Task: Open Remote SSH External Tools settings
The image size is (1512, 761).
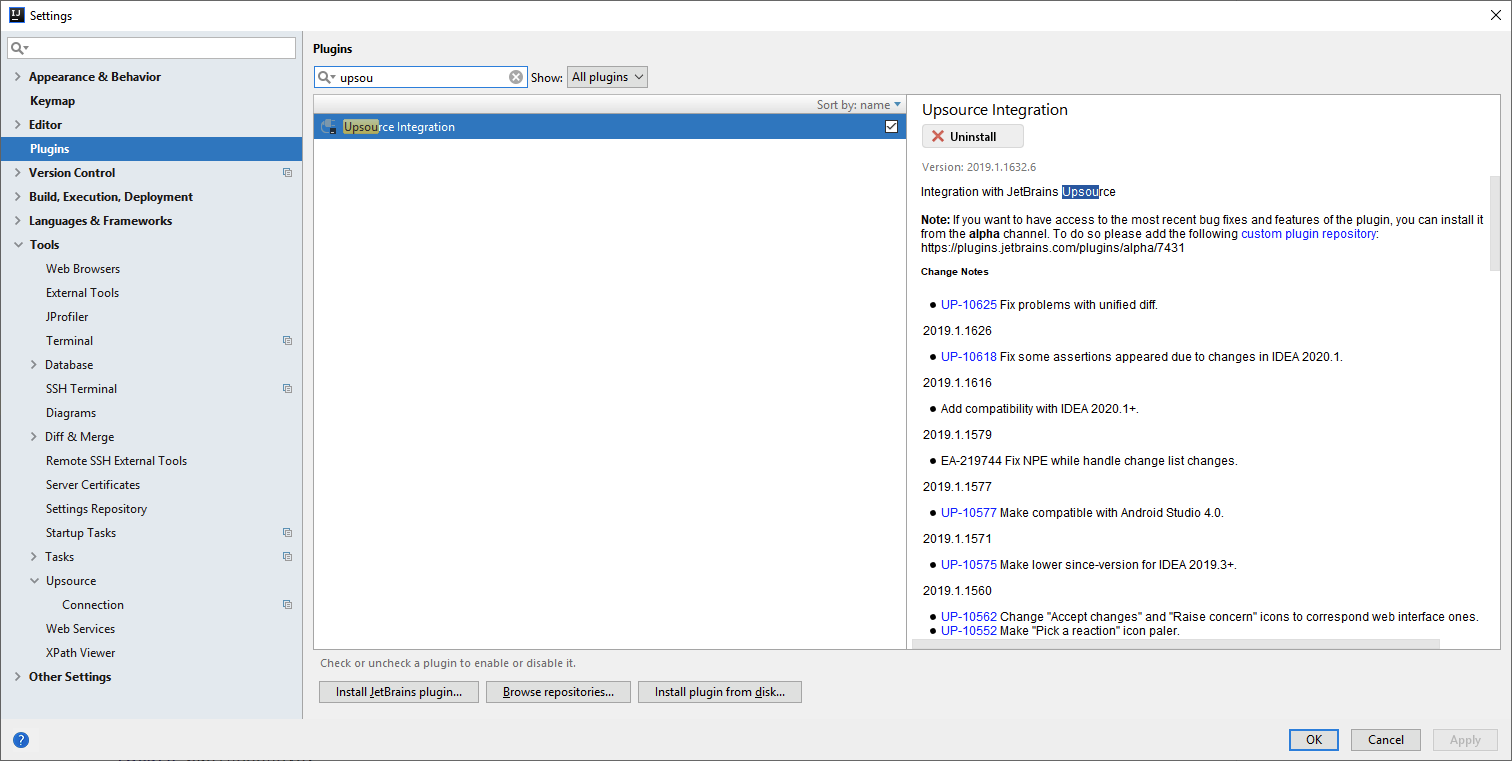Action: (116, 461)
